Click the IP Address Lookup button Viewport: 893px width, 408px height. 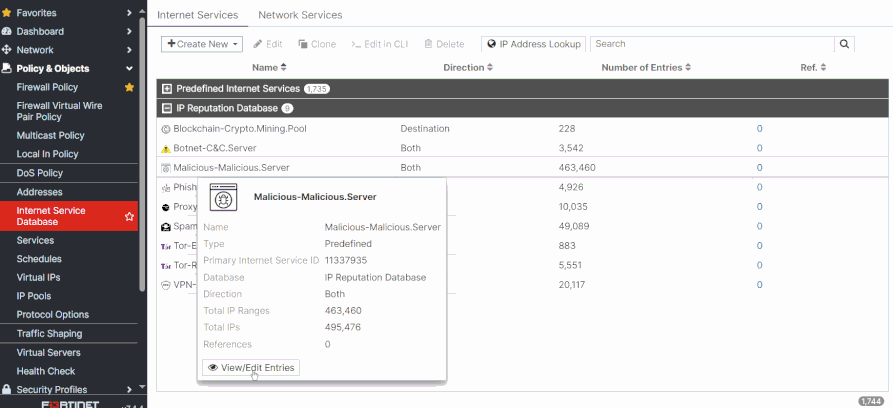[x=534, y=44]
